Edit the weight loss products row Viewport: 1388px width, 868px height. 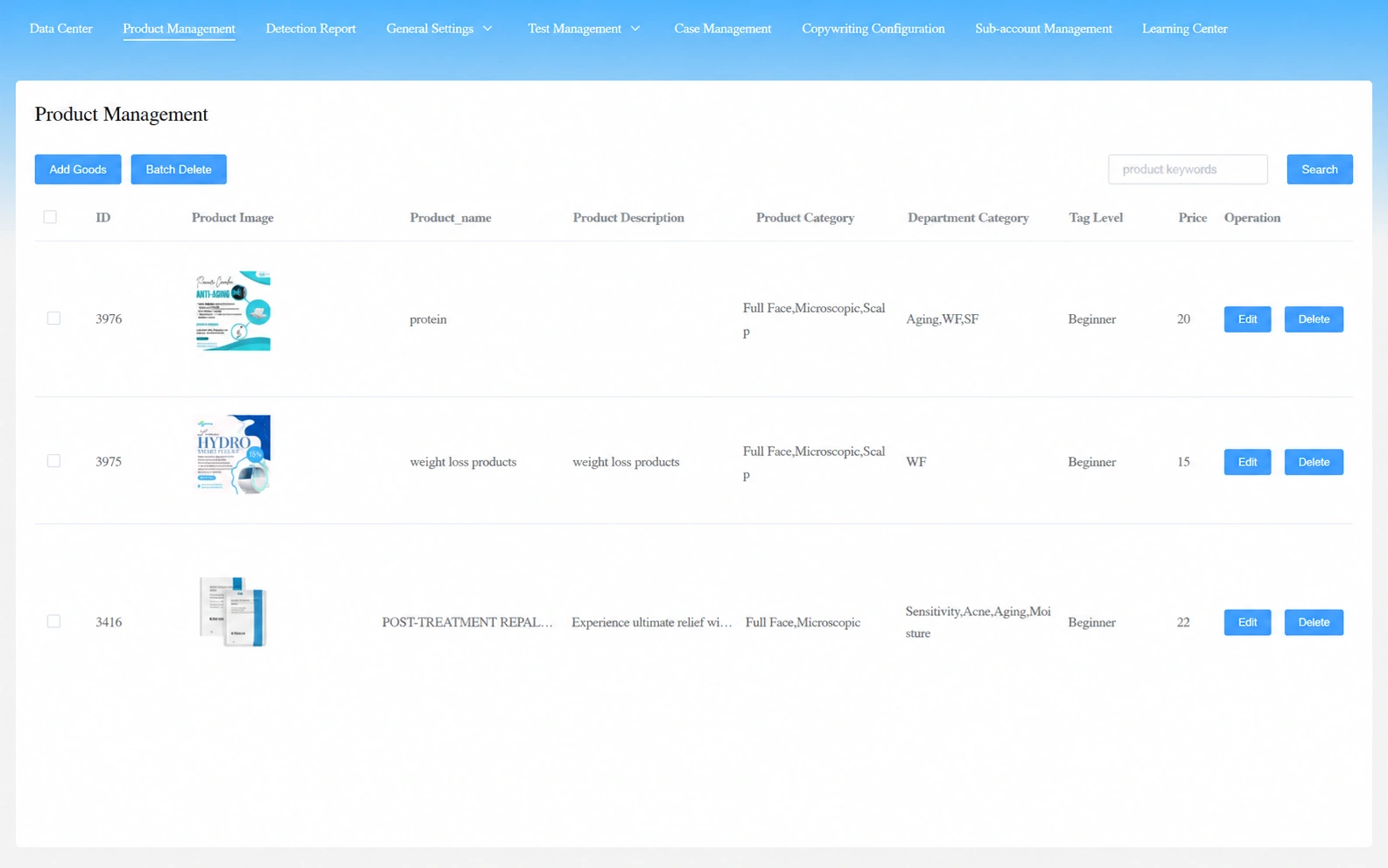(1247, 462)
